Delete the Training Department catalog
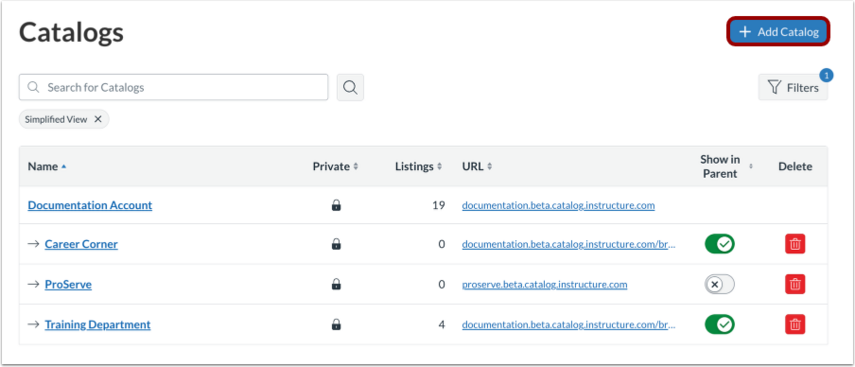The width and height of the screenshot is (855, 367). click(x=795, y=324)
